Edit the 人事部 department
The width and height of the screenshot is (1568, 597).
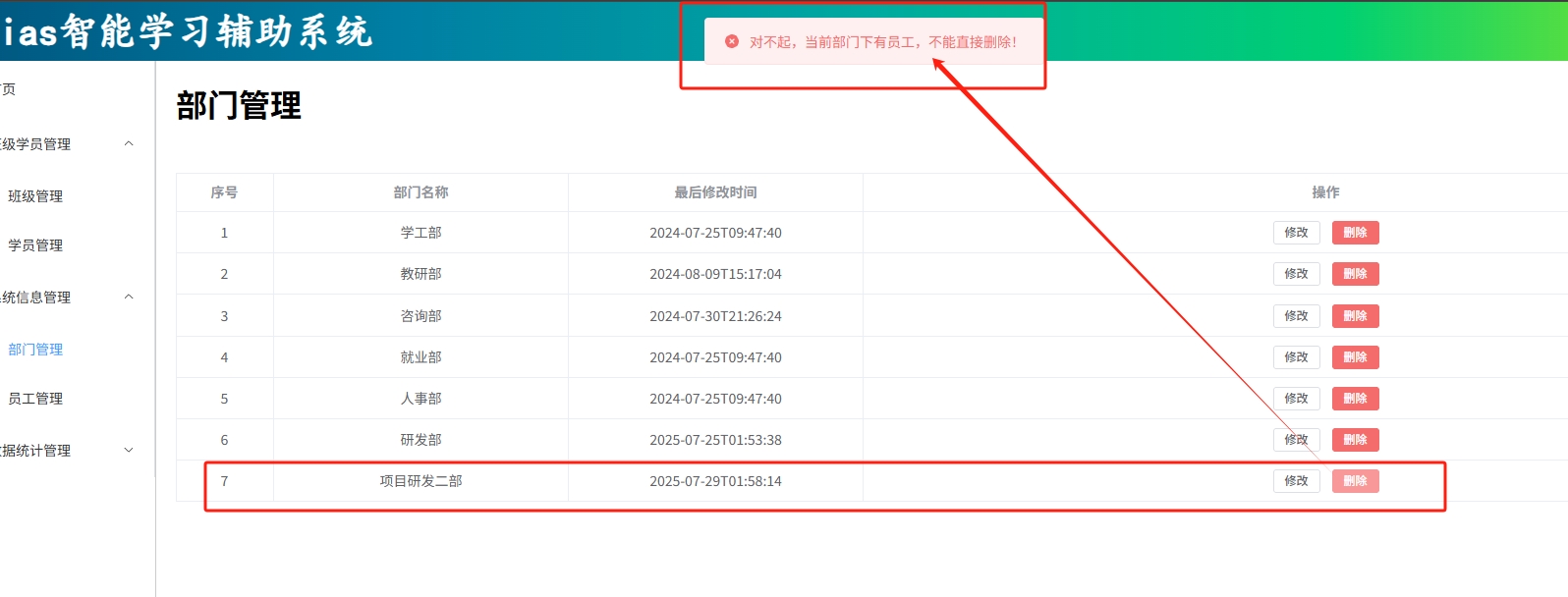[x=1296, y=399]
